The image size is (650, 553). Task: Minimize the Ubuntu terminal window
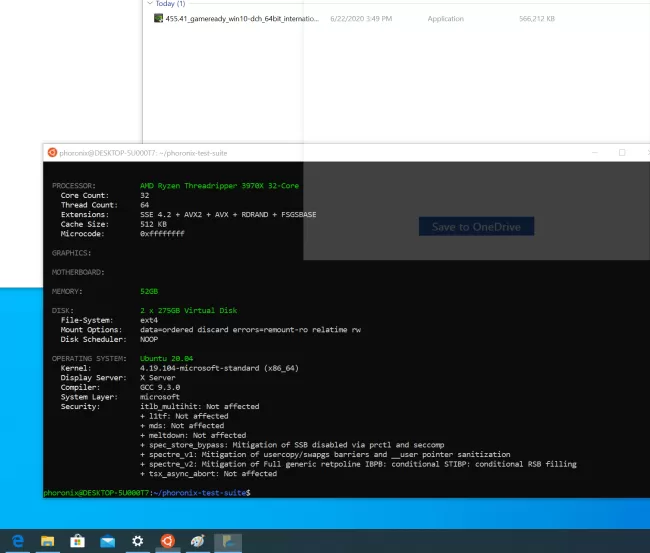[595, 153]
